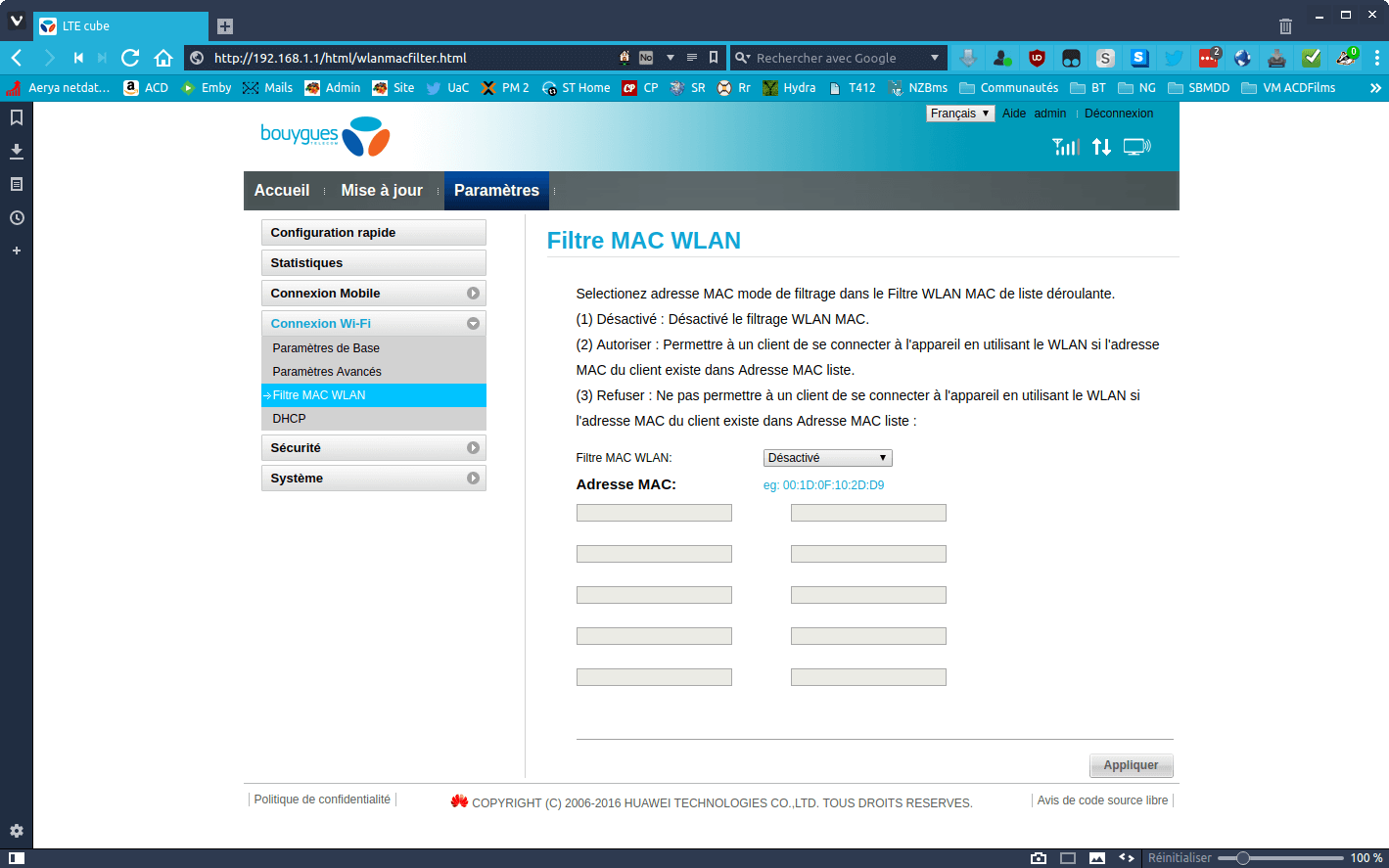
Task: Click the Wi-Fi device status icon
Action: [x=1137, y=147]
